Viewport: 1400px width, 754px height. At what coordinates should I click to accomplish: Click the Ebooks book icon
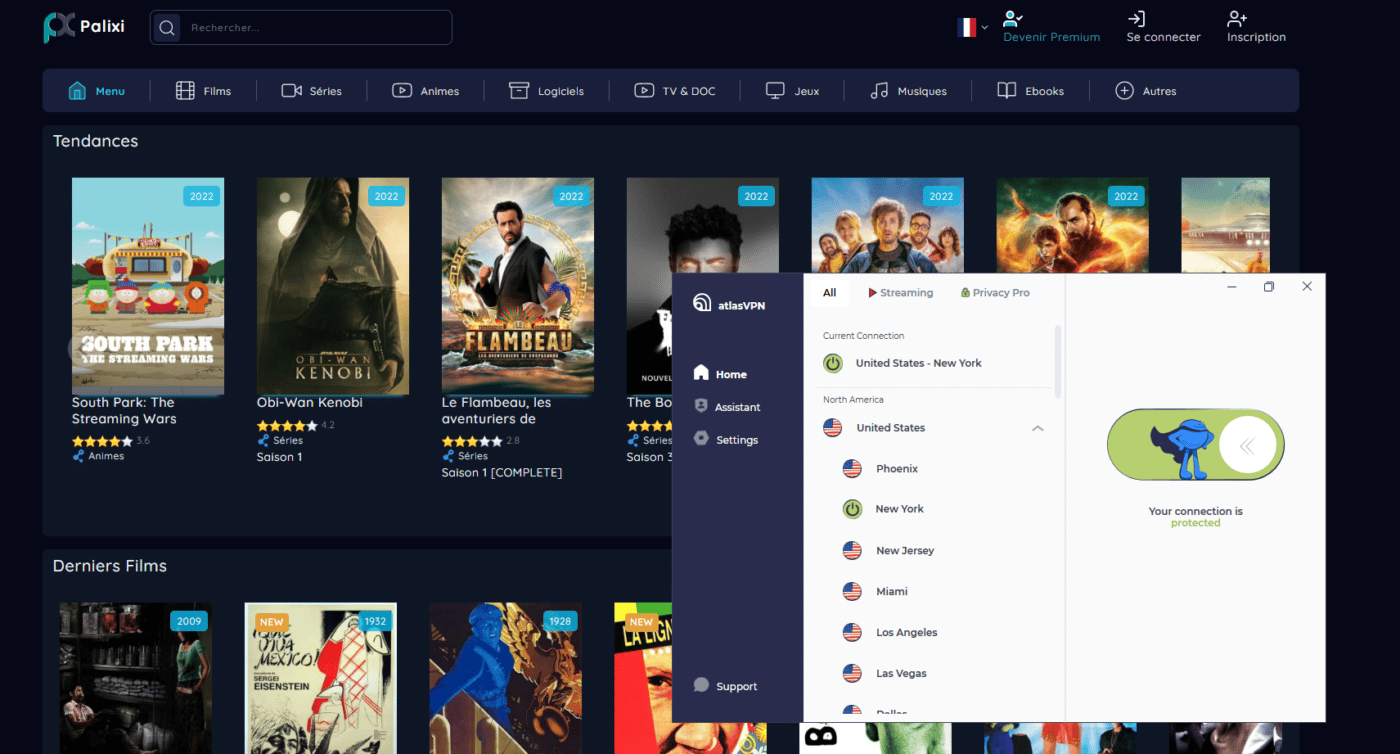(x=1007, y=91)
